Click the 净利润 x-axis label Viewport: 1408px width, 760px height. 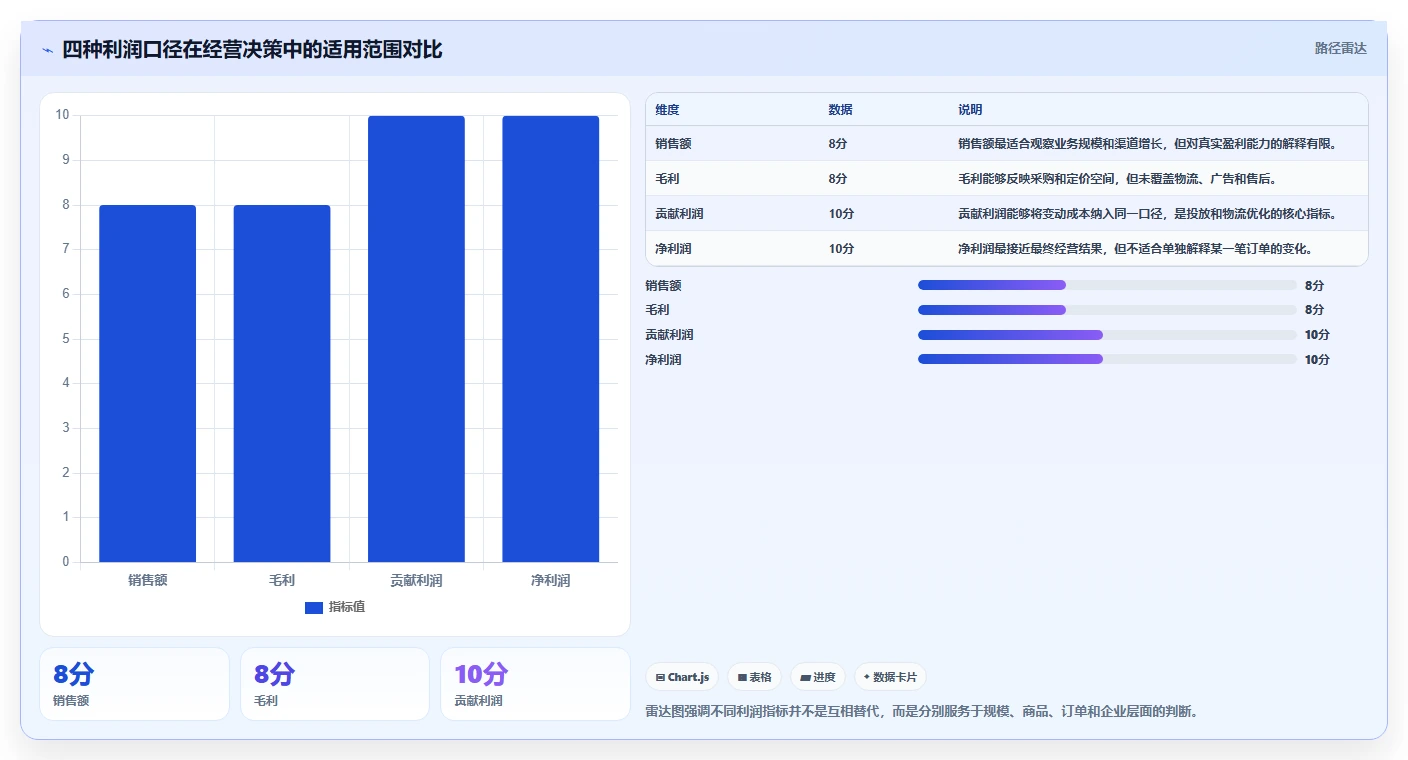pyautogui.click(x=551, y=580)
